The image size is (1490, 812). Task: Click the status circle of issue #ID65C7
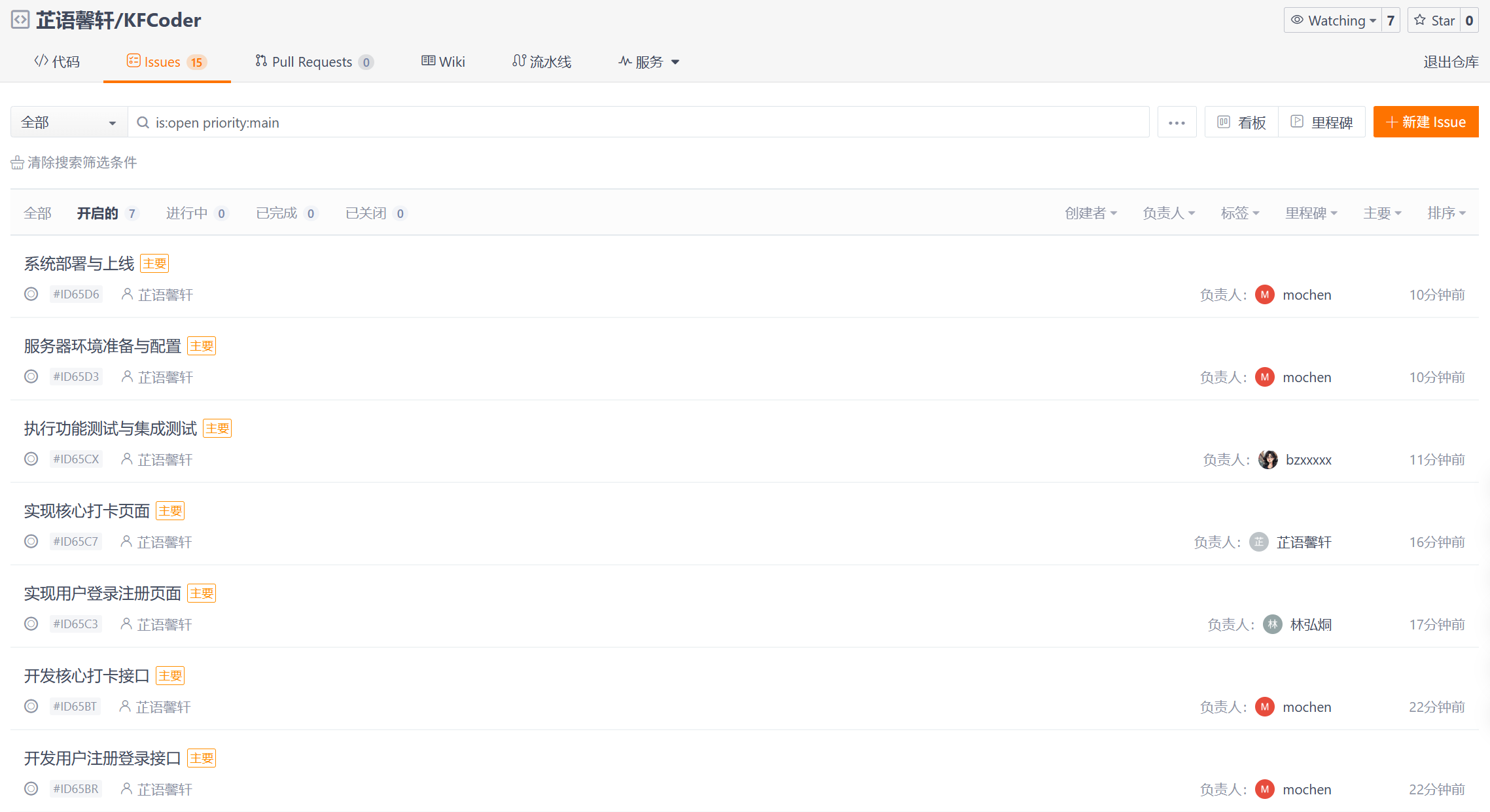[31, 542]
